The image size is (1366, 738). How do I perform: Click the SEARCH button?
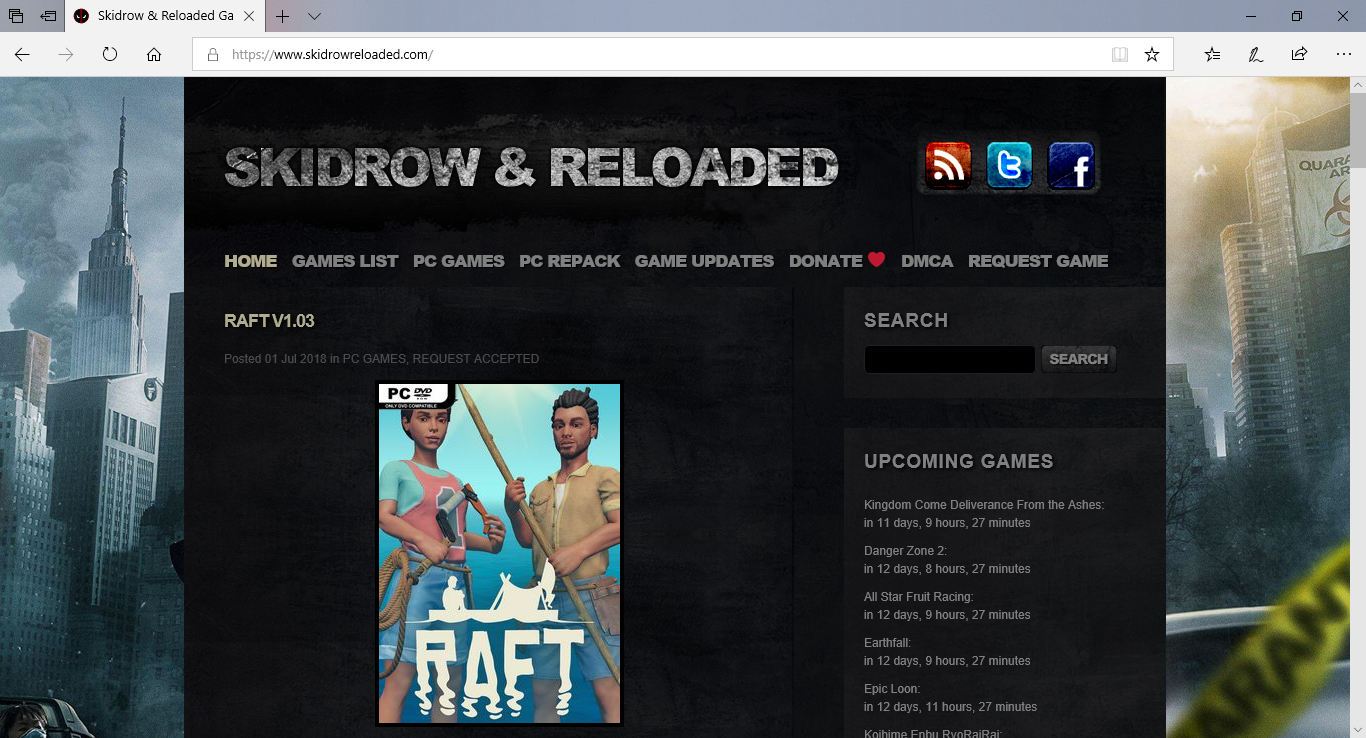[x=1079, y=359]
